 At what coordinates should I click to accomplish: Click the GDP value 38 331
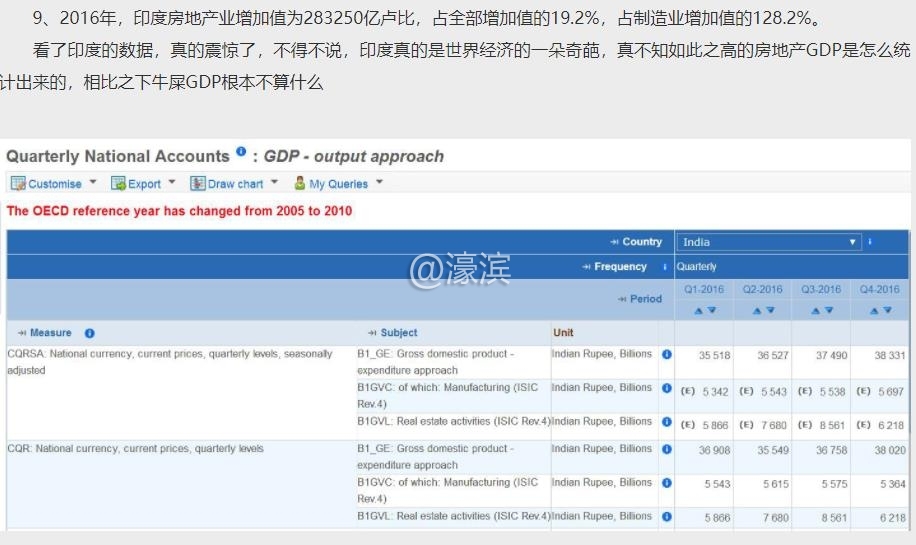point(890,355)
